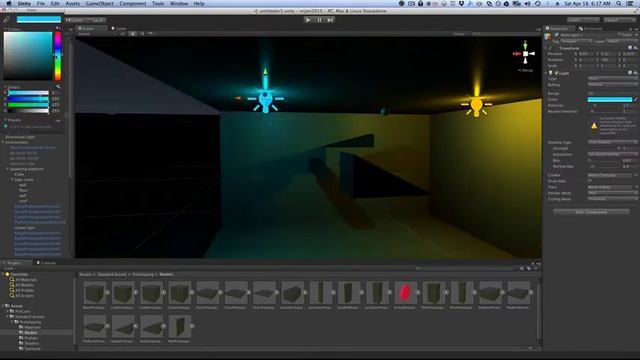Image resolution: width=640 pixels, height=360 pixels.
Task: Collapse the Standard Assets folder
Action: (7, 316)
